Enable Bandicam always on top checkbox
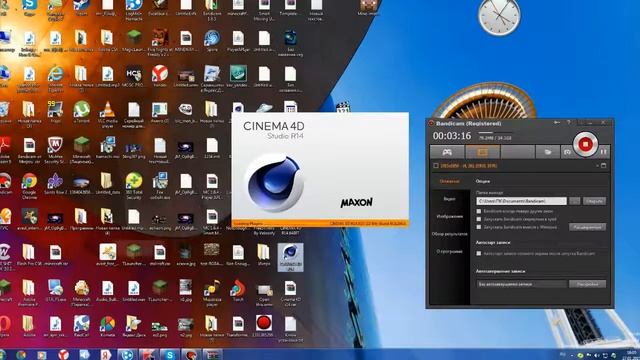Viewport: 640px width, 360px height. tap(479, 211)
